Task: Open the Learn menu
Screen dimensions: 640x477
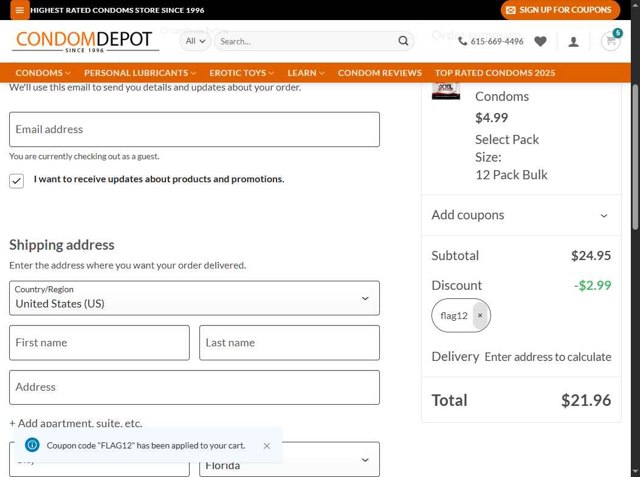Action: tap(306, 73)
